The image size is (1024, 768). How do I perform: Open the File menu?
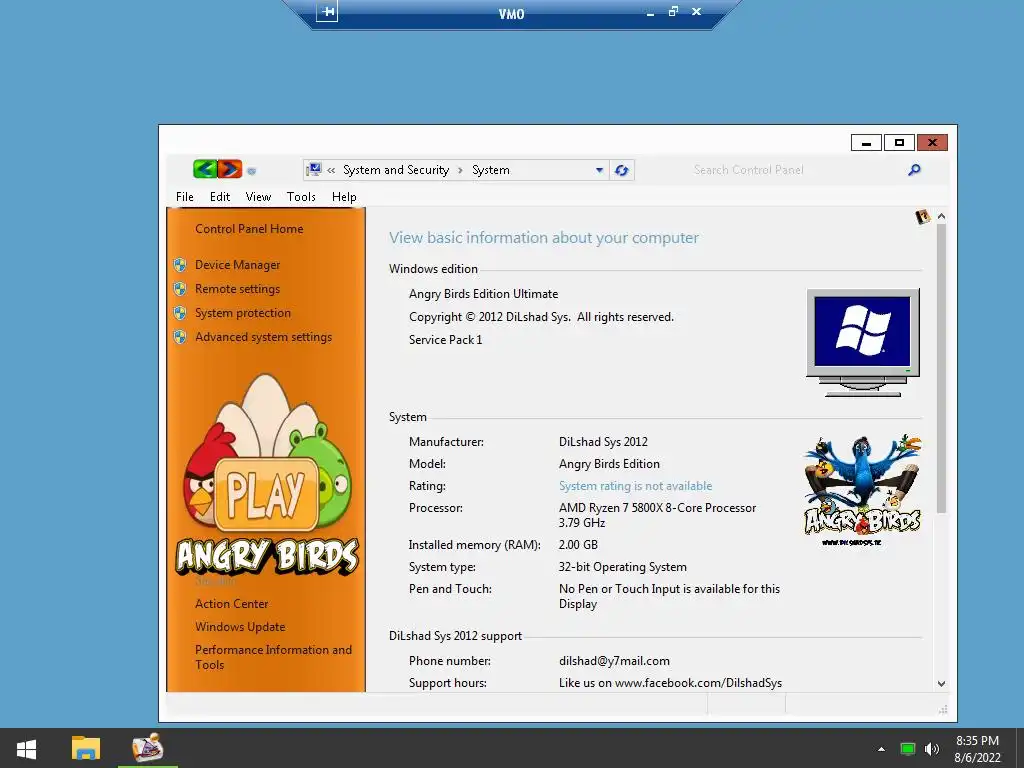(x=185, y=197)
